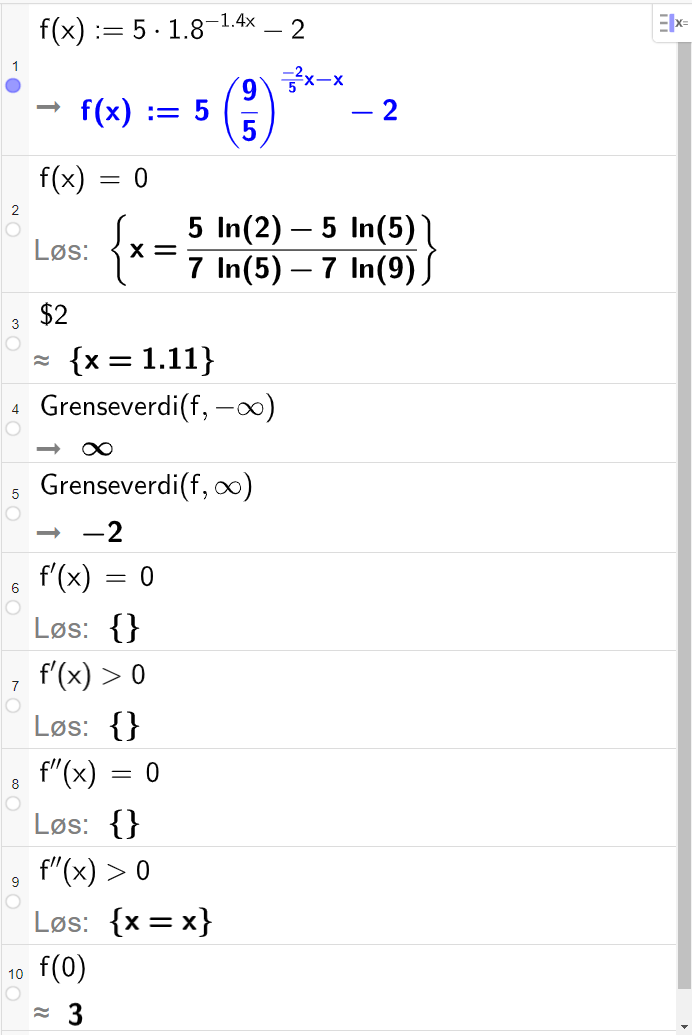
Task: Click the scrollbar down arrow
Action: click(685, 1028)
